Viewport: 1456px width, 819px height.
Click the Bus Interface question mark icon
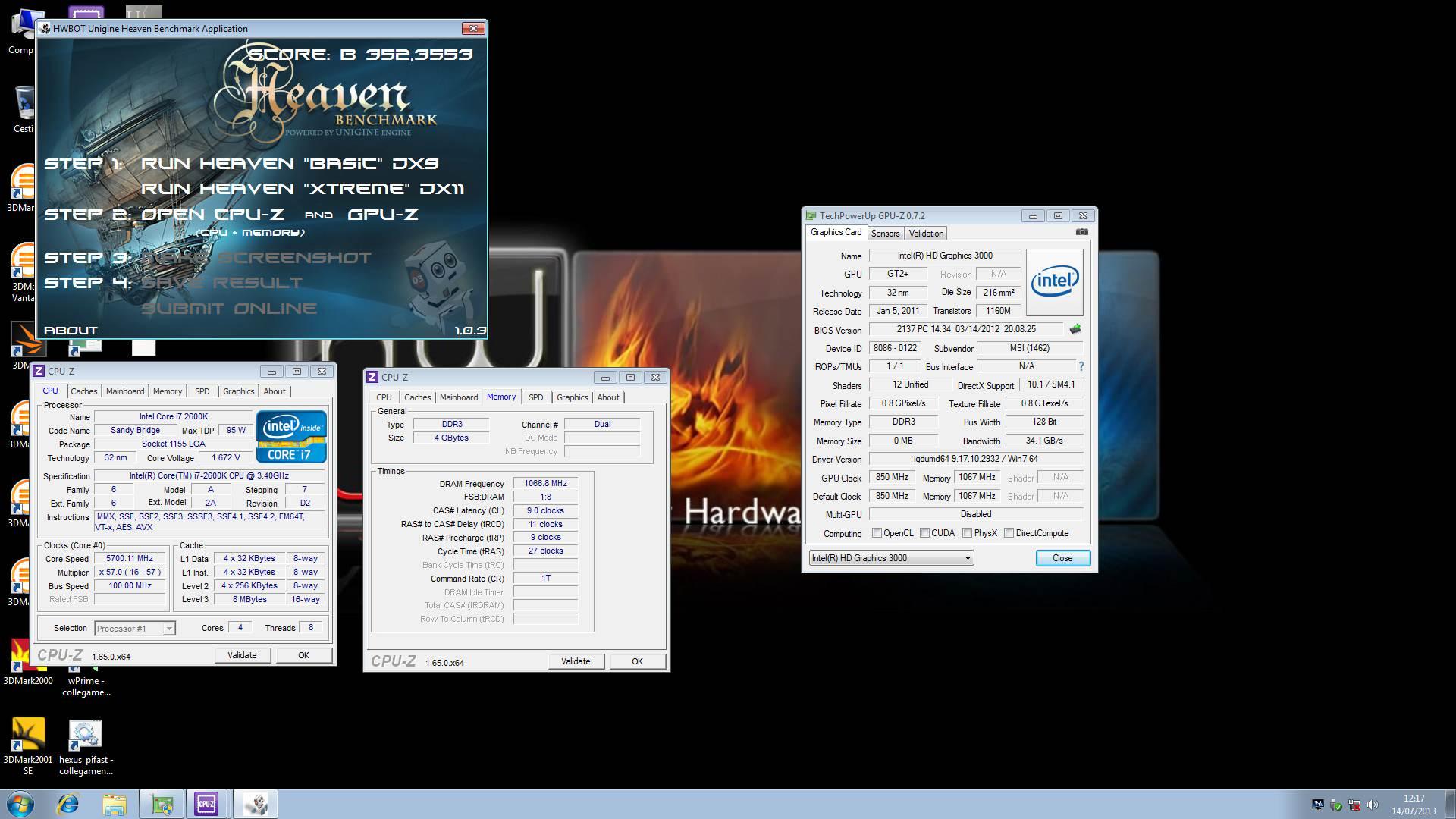[x=1081, y=366]
